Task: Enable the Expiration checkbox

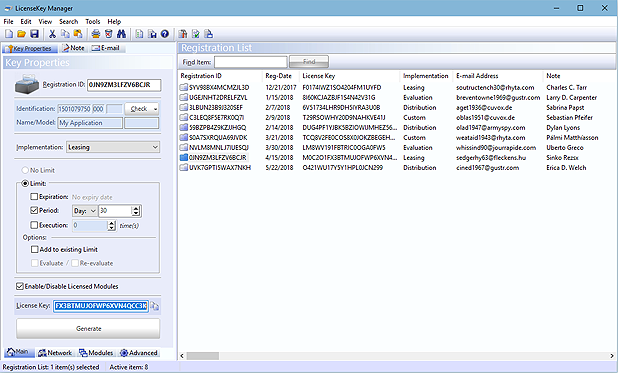Action: coord(34,196)
